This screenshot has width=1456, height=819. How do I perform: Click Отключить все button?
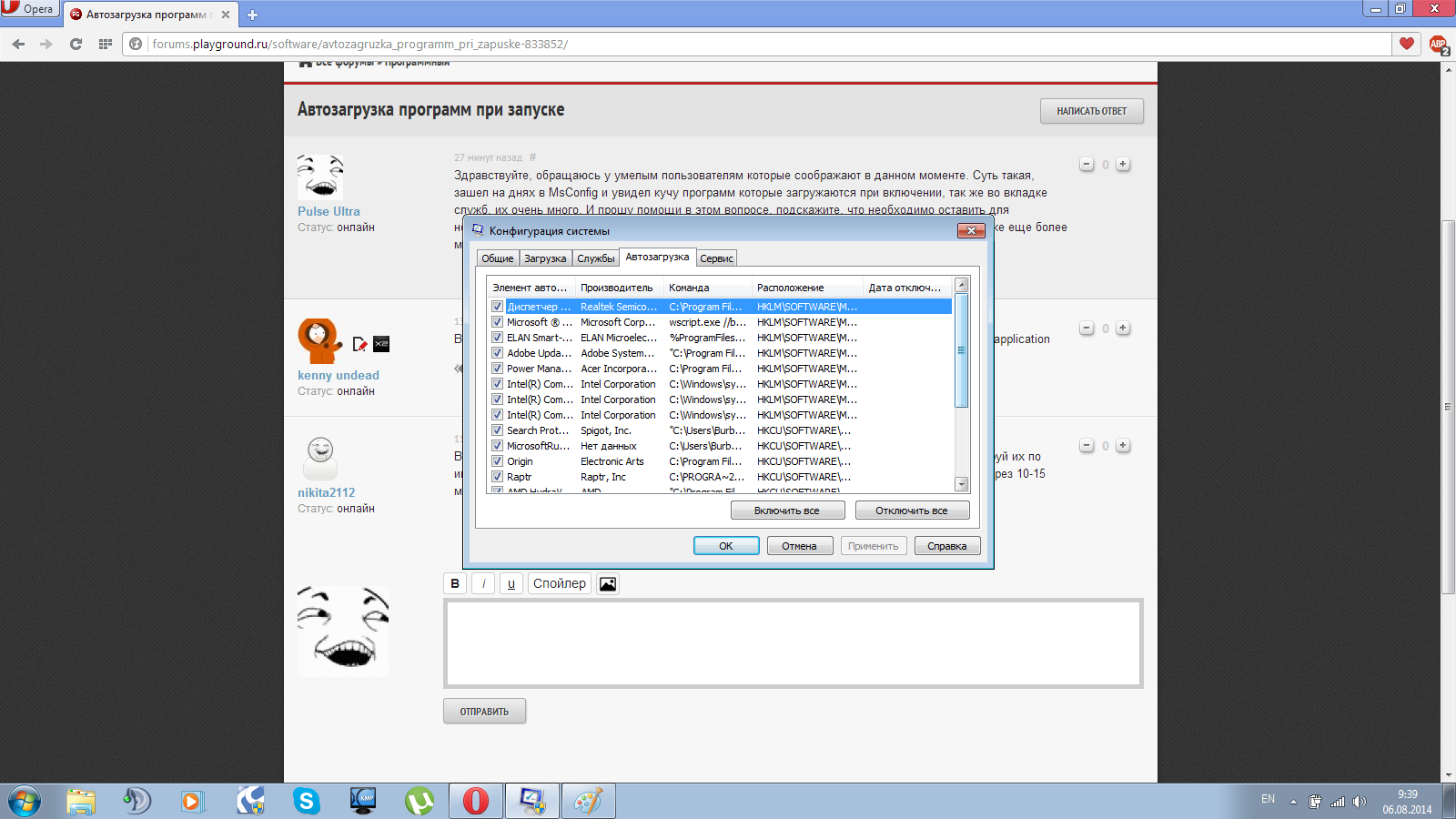pos(912,511)
